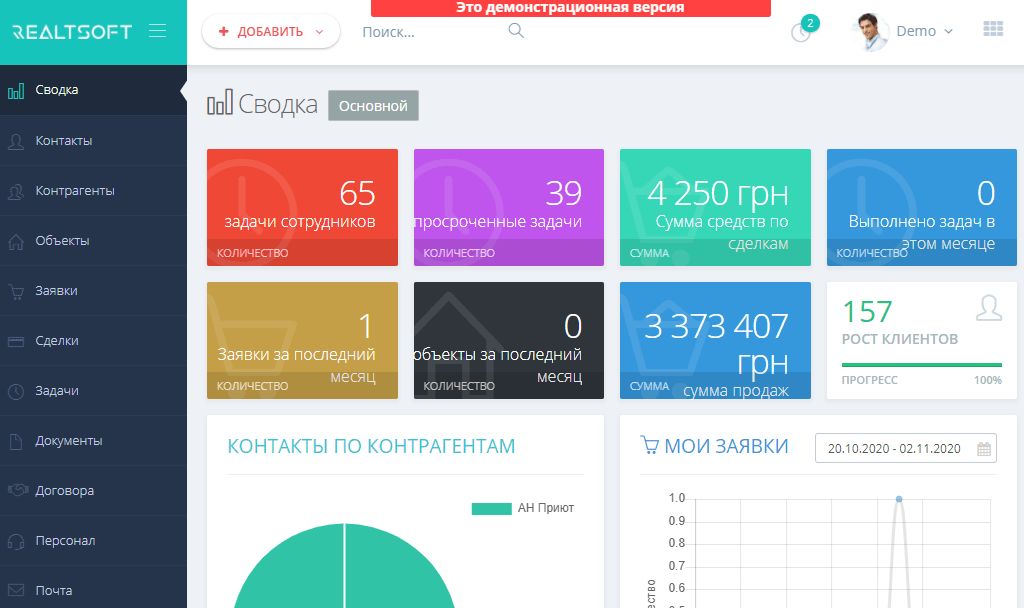Click the Контакты person icon
Viewport: 1024px width, 608px height.
coord(16,141)
